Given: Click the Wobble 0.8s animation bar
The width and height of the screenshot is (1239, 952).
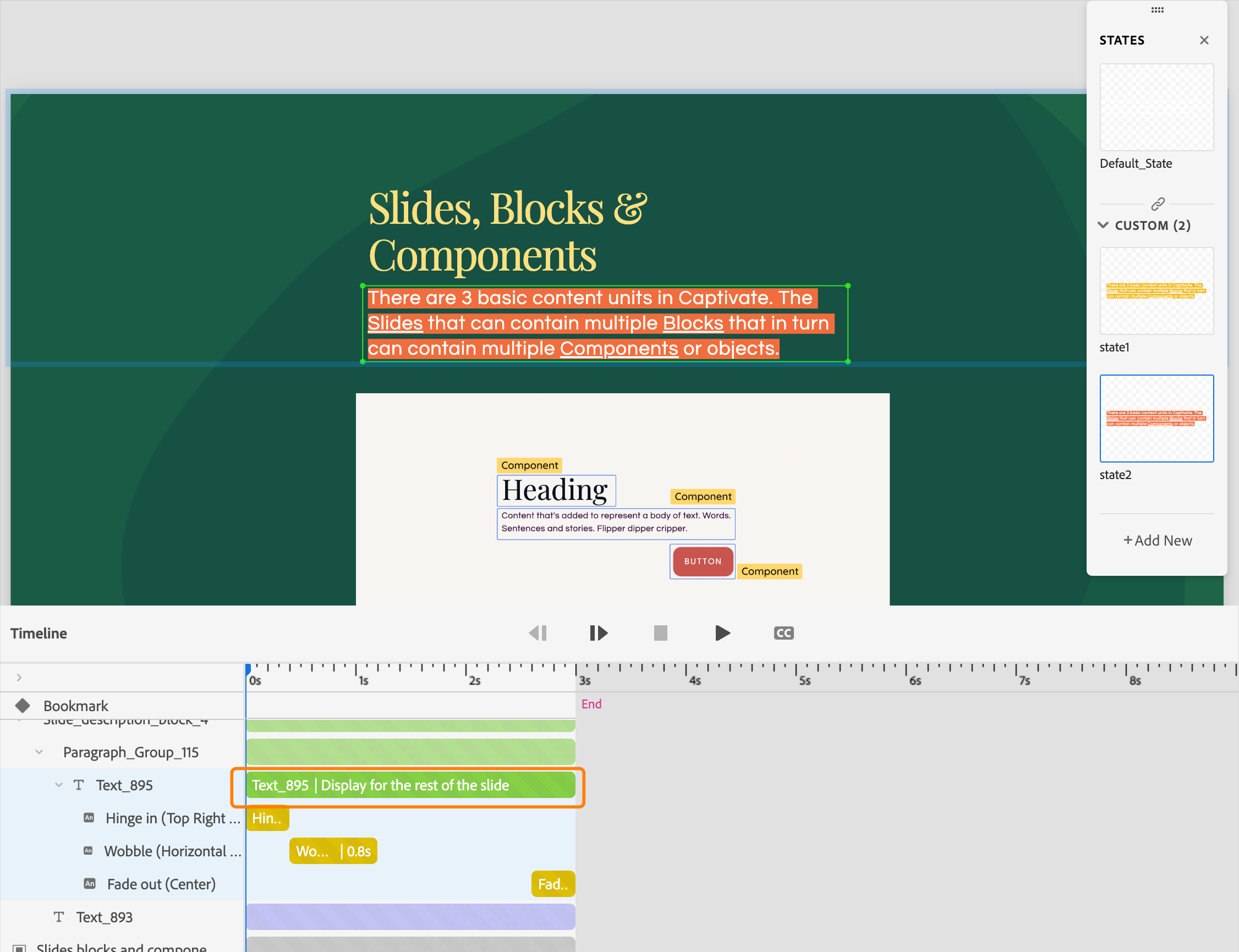Looking at the screenshot, I should point(333,851).
